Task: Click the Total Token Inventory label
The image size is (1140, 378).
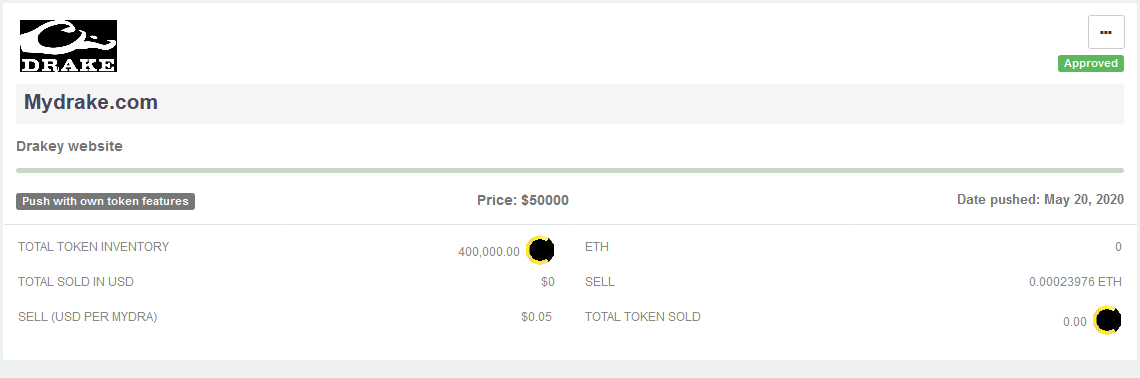Action: click(94, 246)
